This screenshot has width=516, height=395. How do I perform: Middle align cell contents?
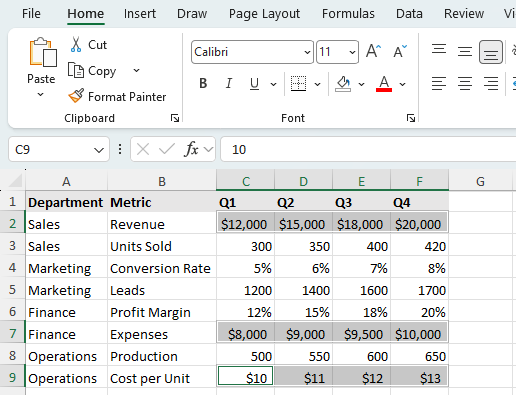pos(465,52)
